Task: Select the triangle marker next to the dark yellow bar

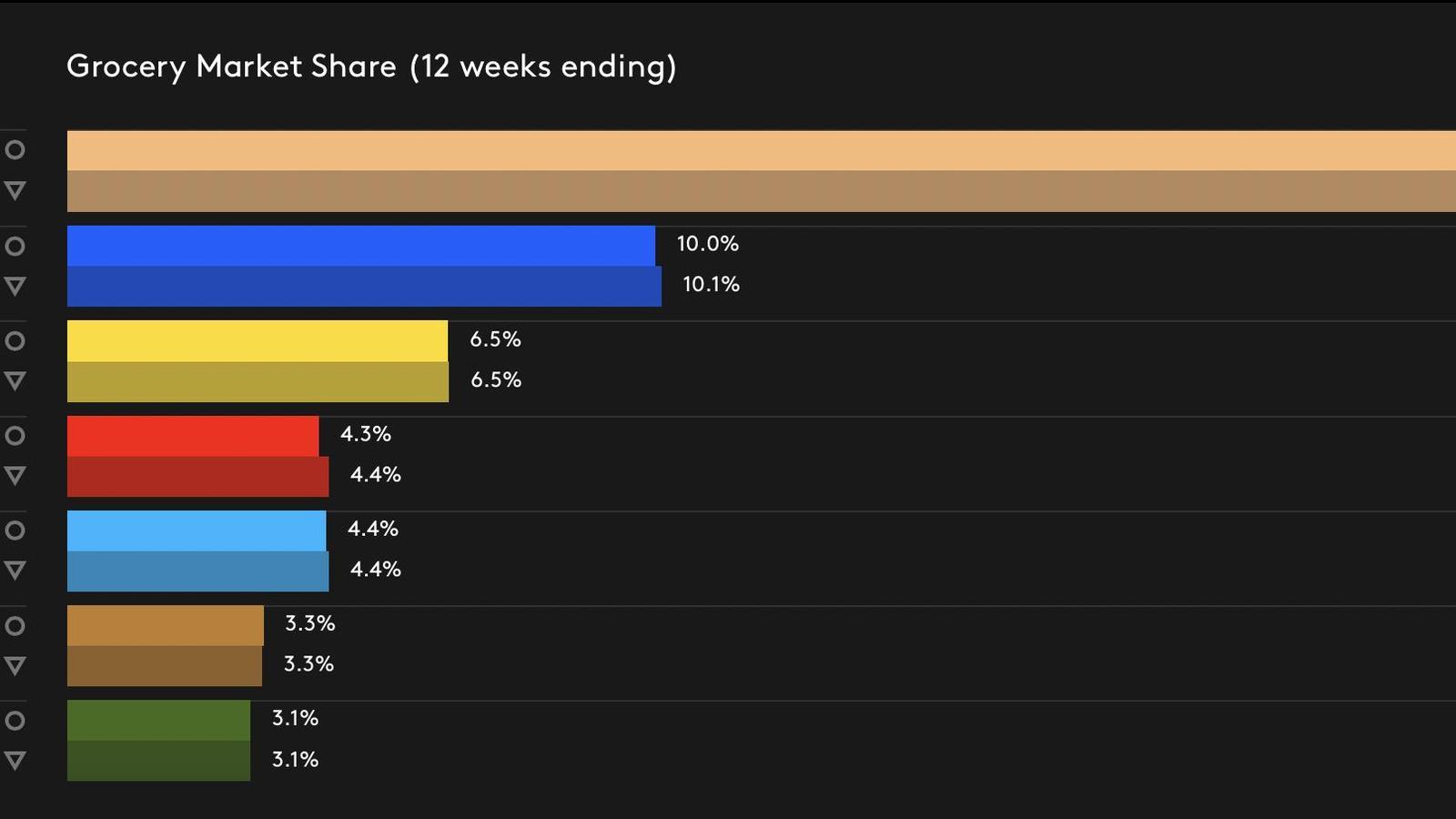Action: 15,380
